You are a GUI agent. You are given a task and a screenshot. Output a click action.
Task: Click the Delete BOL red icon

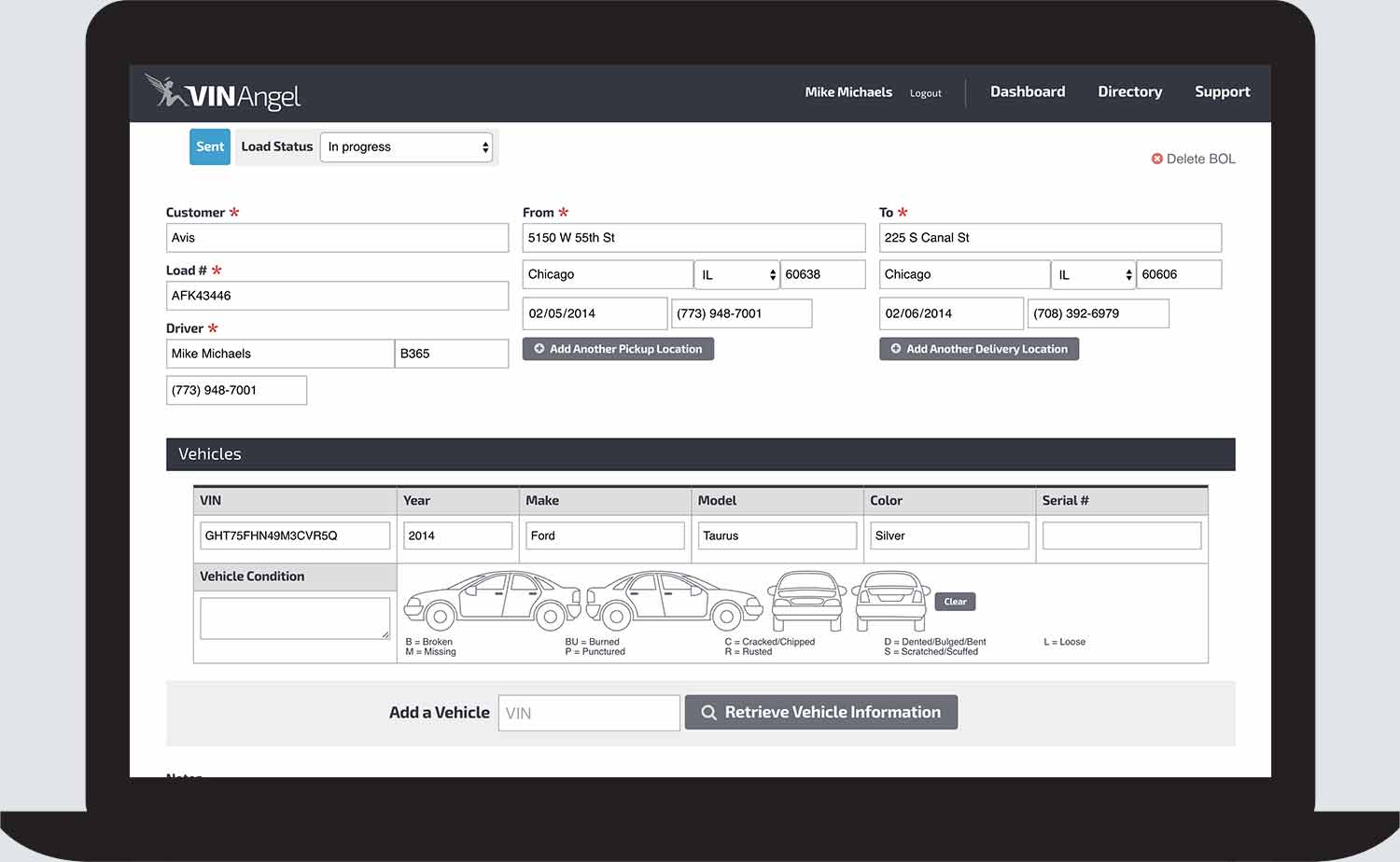click(x=1157, y=159)
